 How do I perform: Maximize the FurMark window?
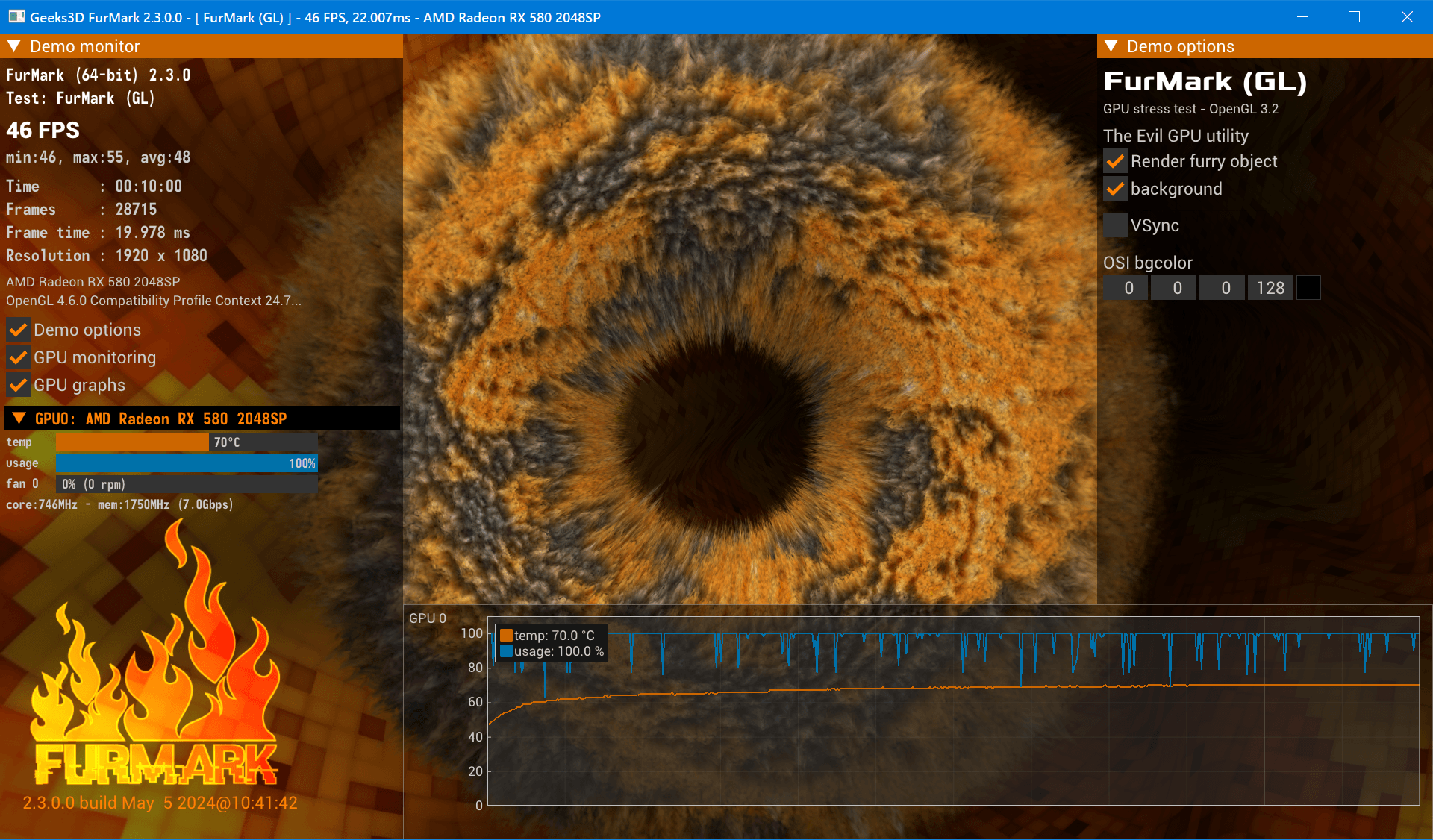(x=1354, y=17)
